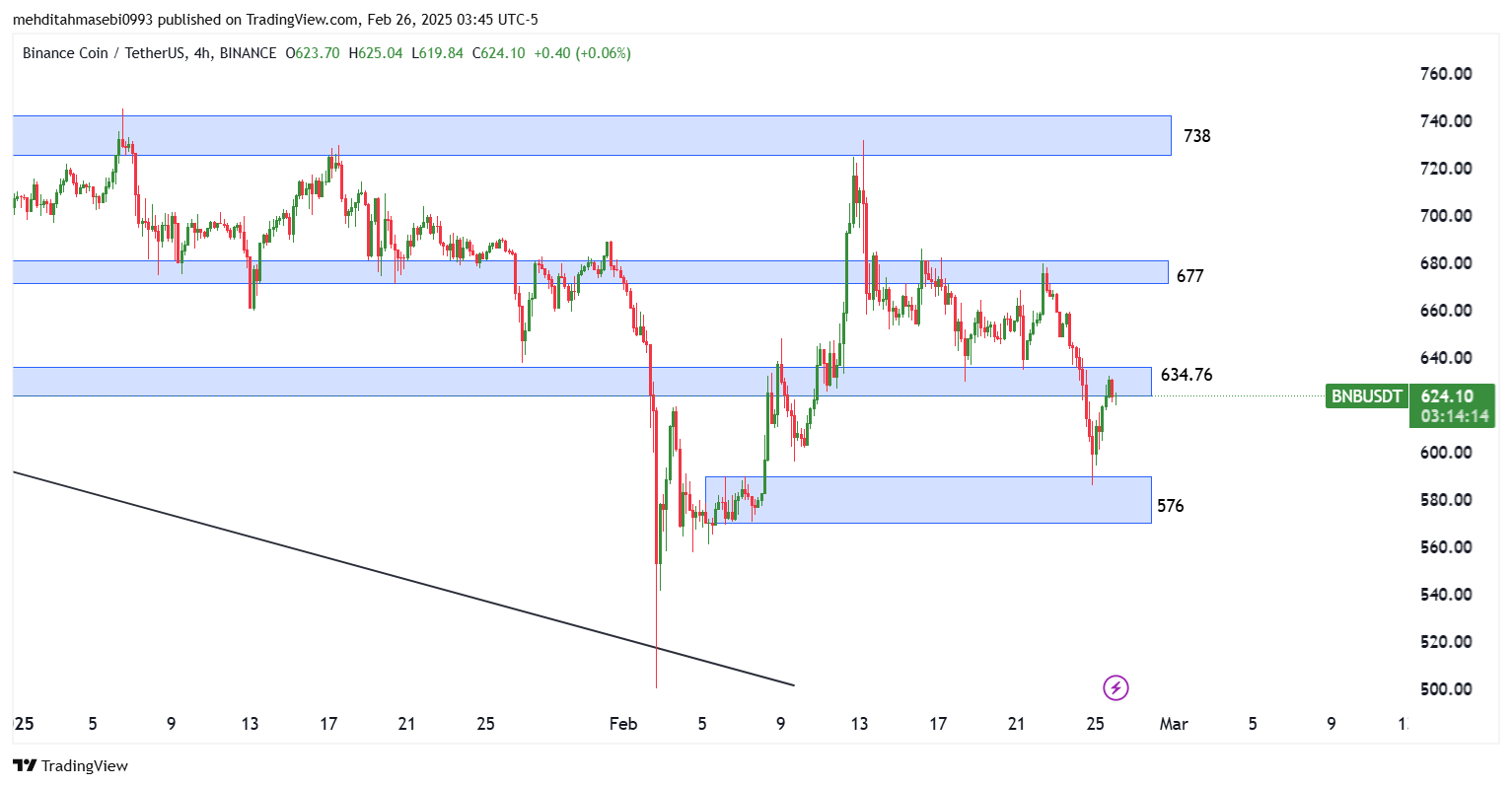Click the 660.00 price axis label
Image resolution: width=1512 pixels, height=787 pixels.
[x=1446, y=311]
